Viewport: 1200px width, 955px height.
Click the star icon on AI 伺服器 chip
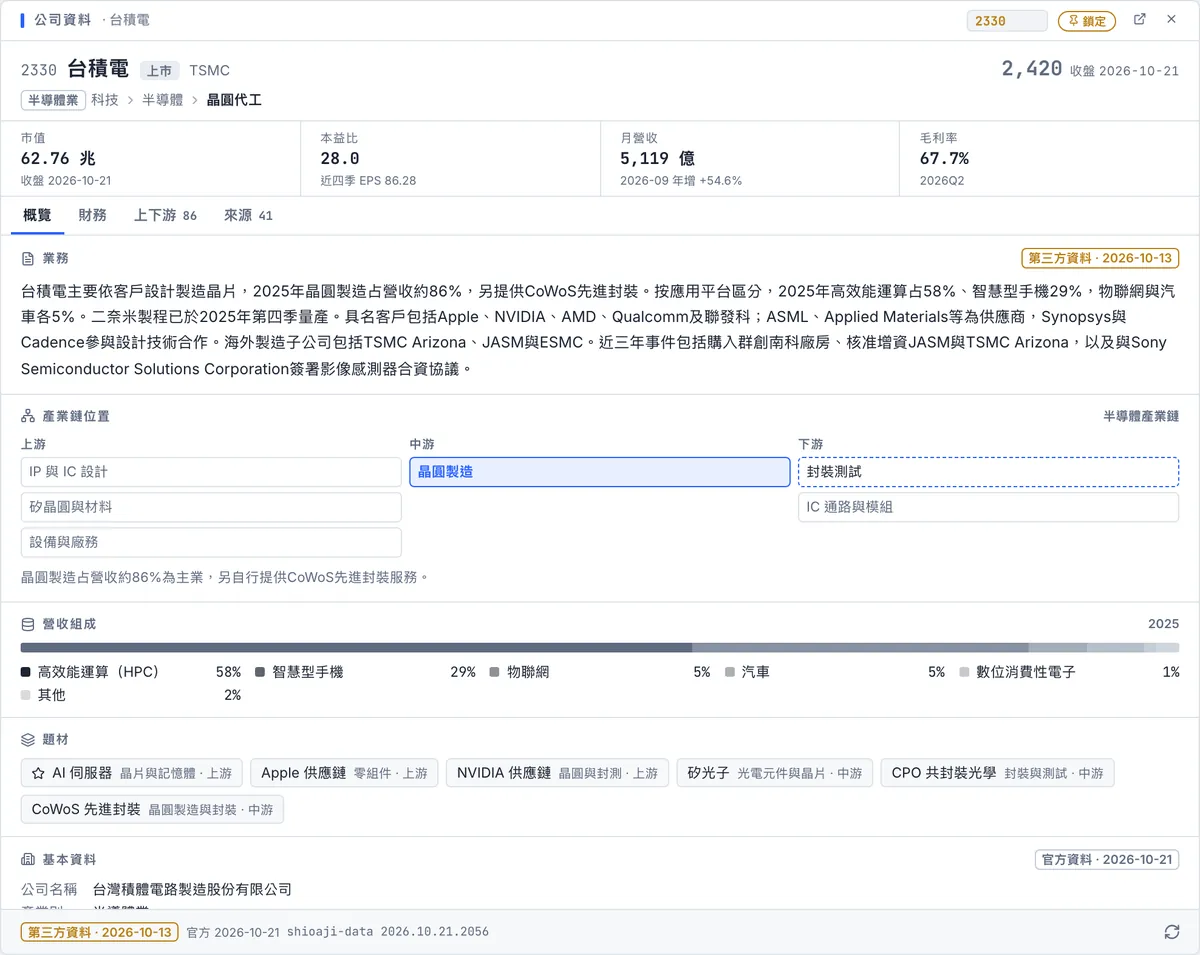(38, 773)
